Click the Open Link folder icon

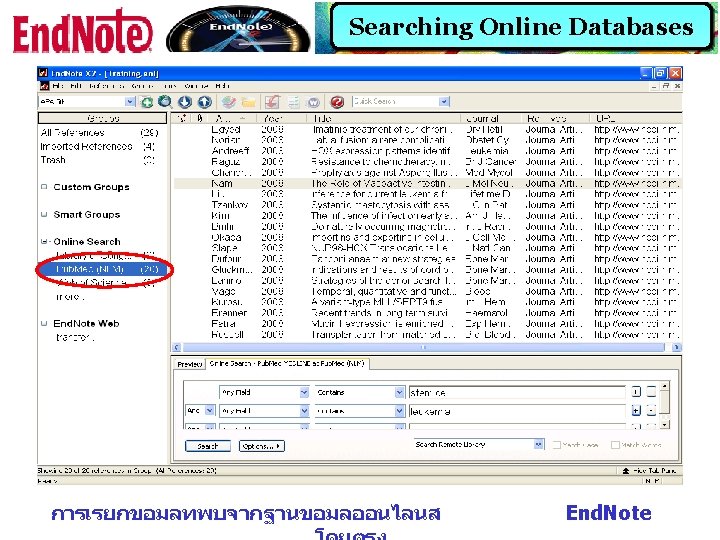pyautogui.click(x=248, y=102)
